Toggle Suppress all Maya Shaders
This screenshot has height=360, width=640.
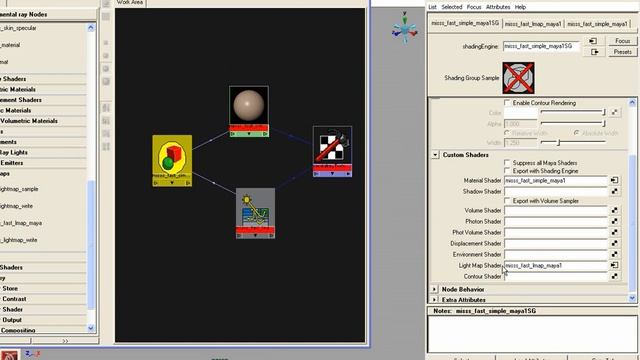507,162
